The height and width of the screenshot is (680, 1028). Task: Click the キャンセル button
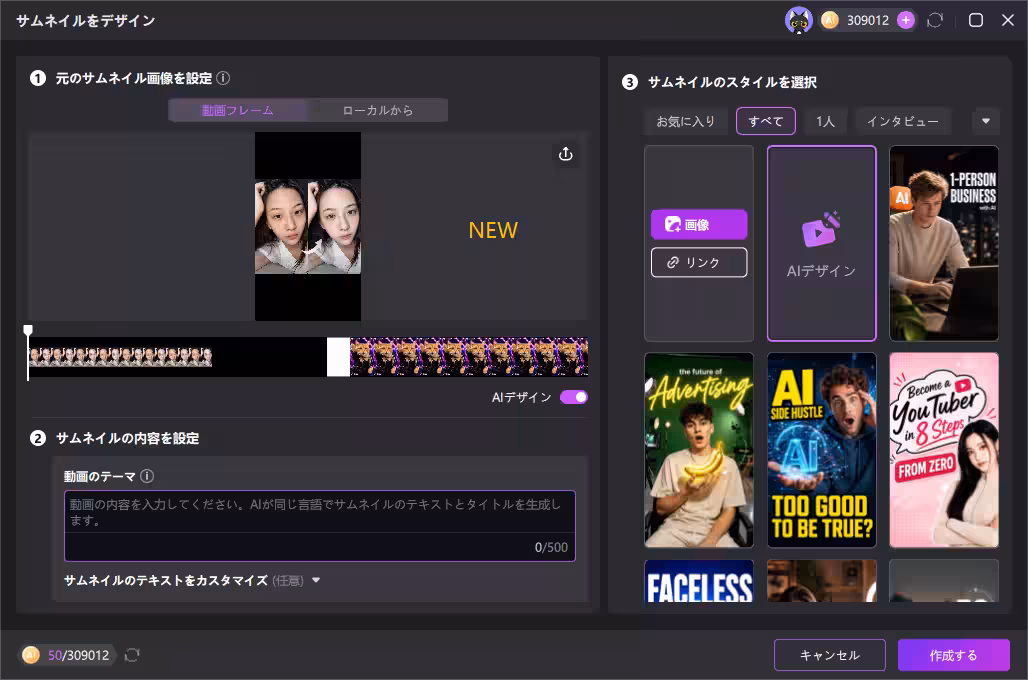[x=829, y=655]
